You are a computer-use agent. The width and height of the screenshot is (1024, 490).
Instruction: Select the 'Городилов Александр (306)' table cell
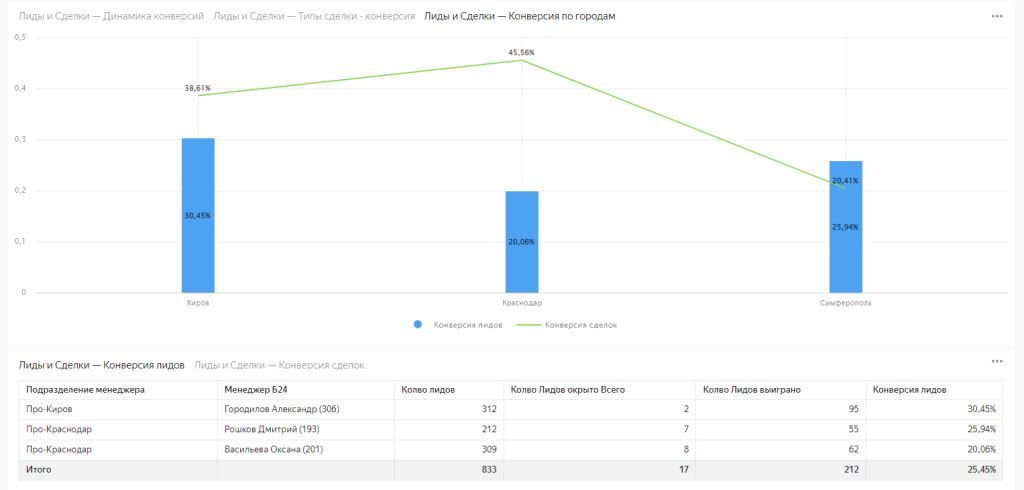pos(282,409)
